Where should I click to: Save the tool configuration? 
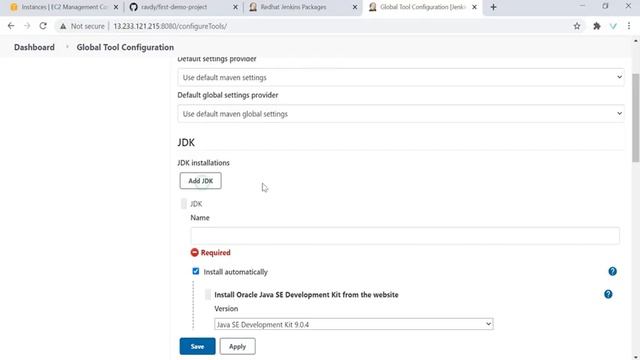click(x=197, y=347)
